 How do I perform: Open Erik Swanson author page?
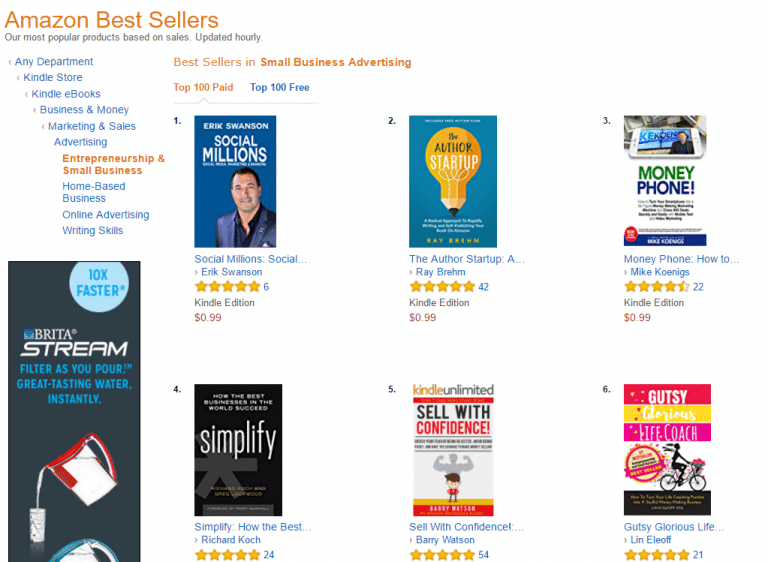point(232,272)
